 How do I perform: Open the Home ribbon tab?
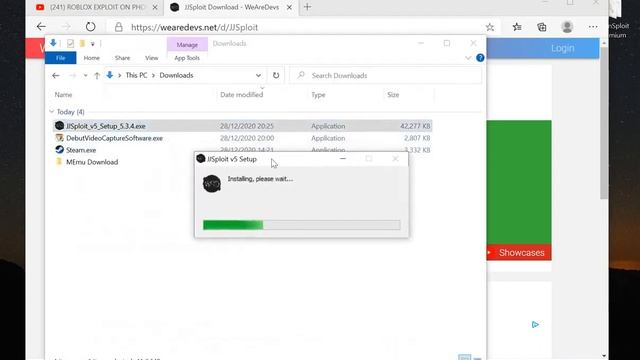pos(91,58)
